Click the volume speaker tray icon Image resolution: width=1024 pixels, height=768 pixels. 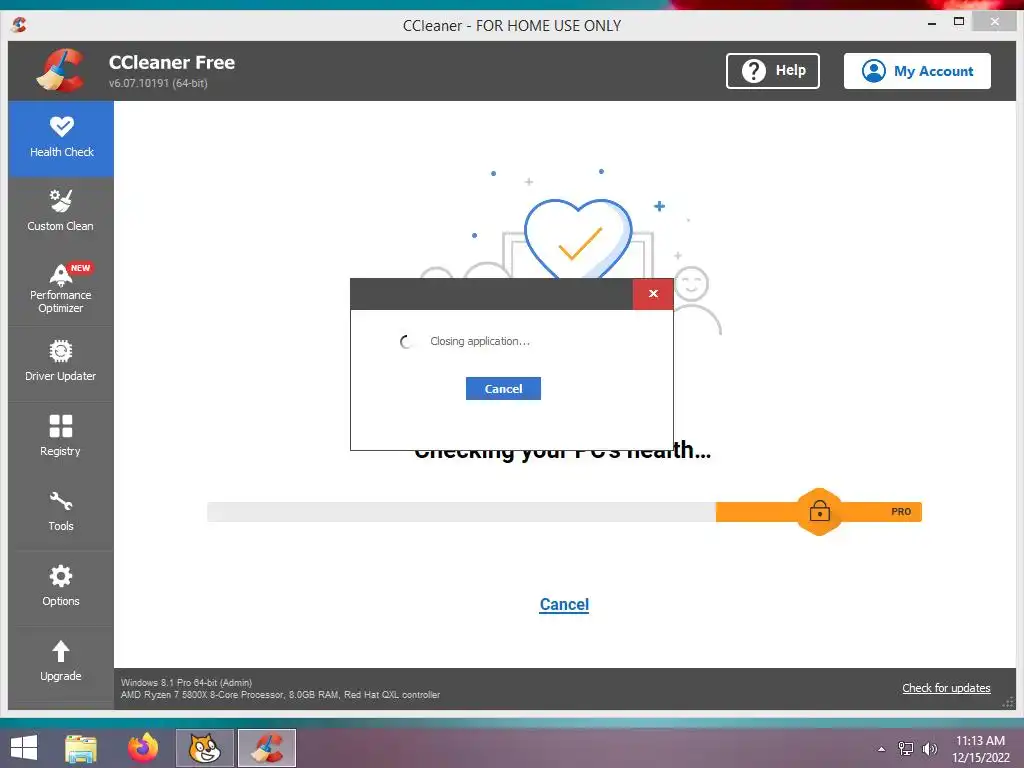tap(929, 748)
